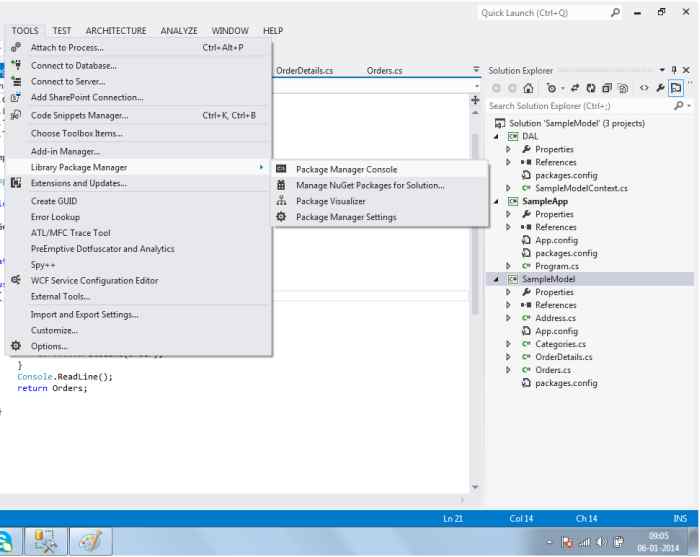Collapse the SampleApp project node
The image size is (700, 557).
click(x=496, y=201)
